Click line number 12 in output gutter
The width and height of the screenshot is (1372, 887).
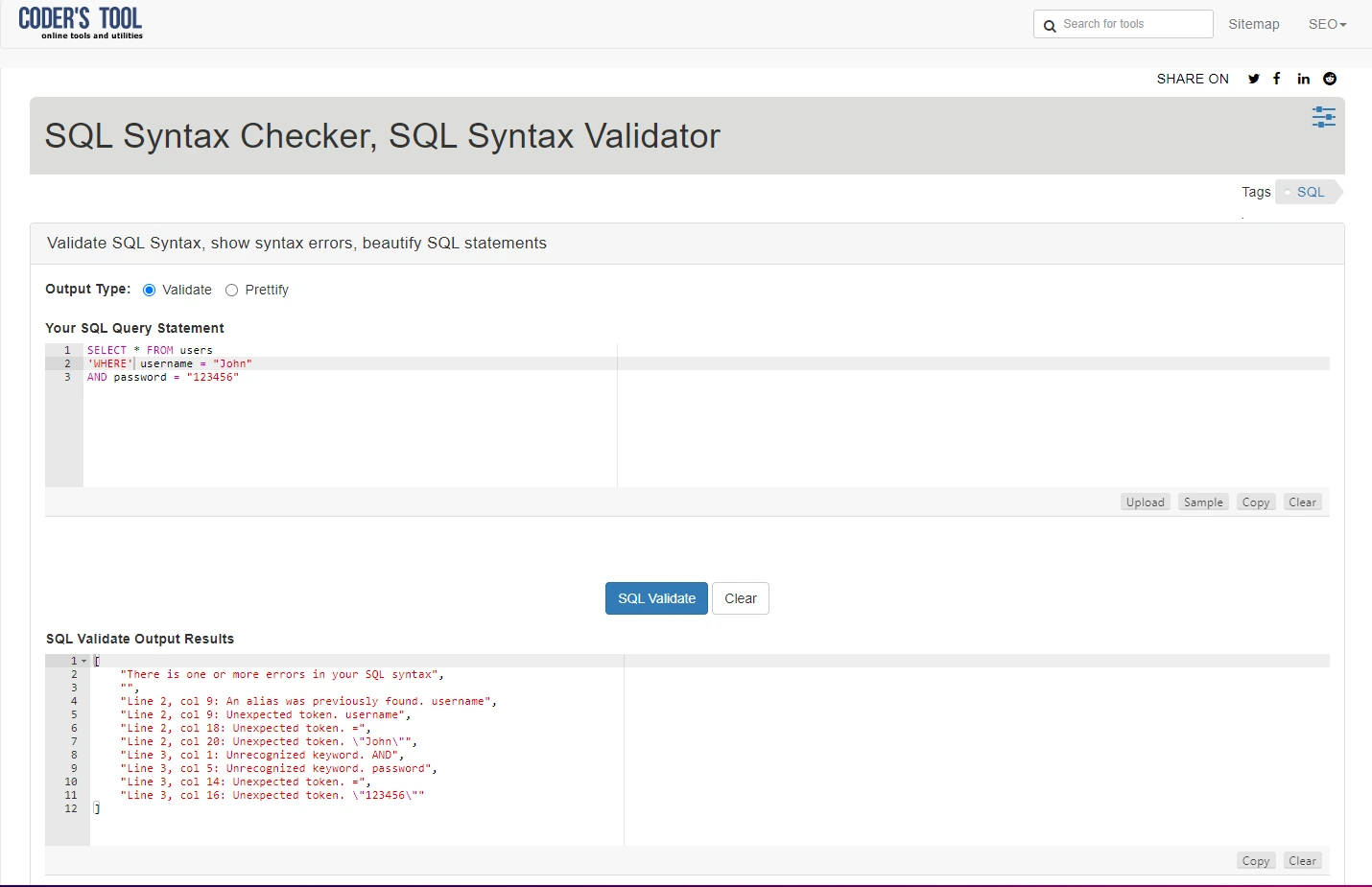click(x=70, y=808)
